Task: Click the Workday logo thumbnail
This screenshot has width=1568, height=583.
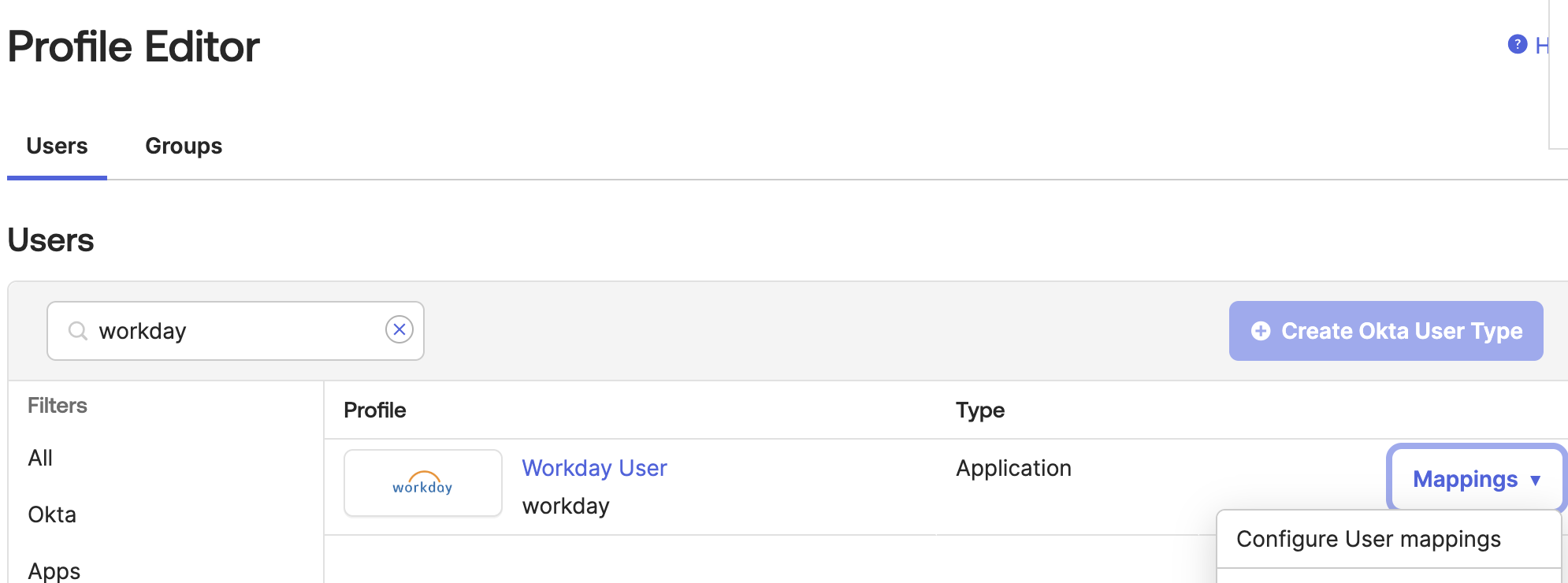Action: [423, 483]
